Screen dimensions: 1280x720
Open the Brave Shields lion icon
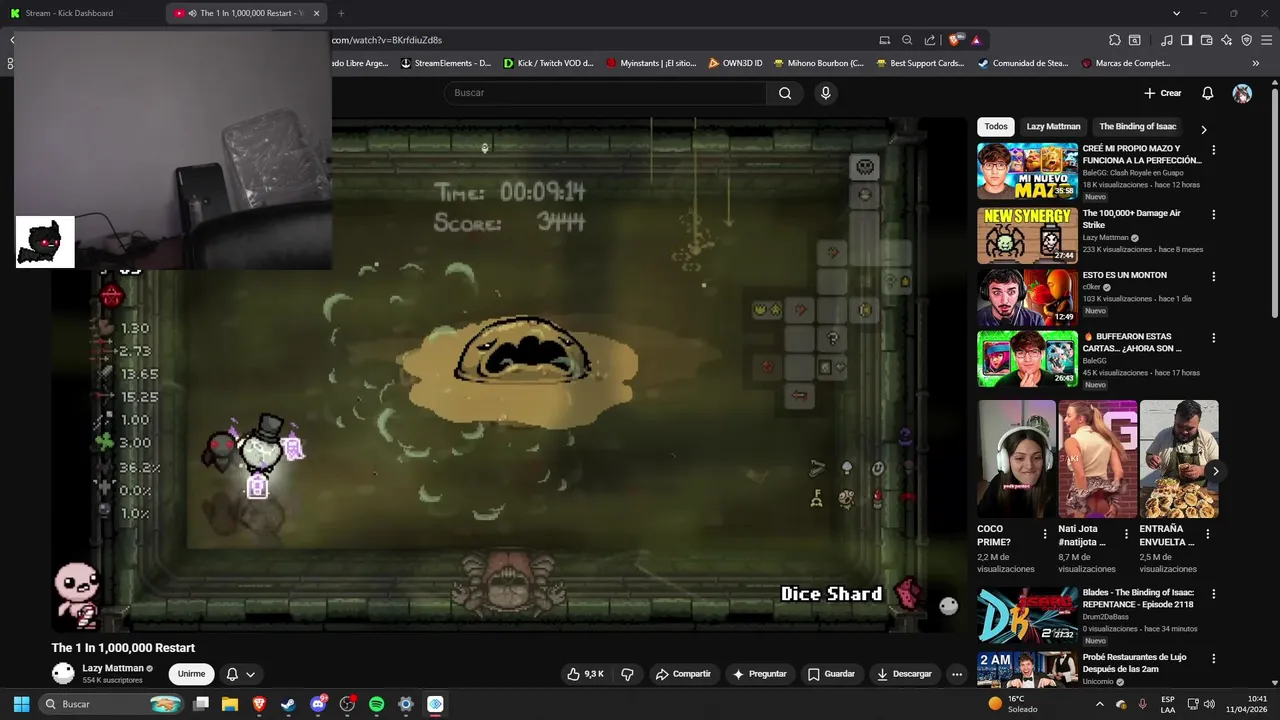click(955, 40)
